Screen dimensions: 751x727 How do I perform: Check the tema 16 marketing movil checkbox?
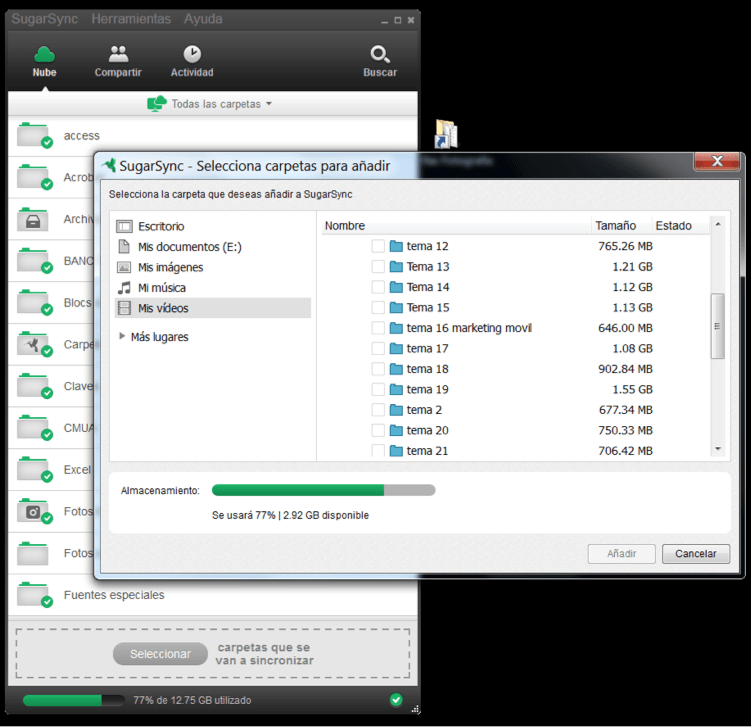tap(378, 328)
